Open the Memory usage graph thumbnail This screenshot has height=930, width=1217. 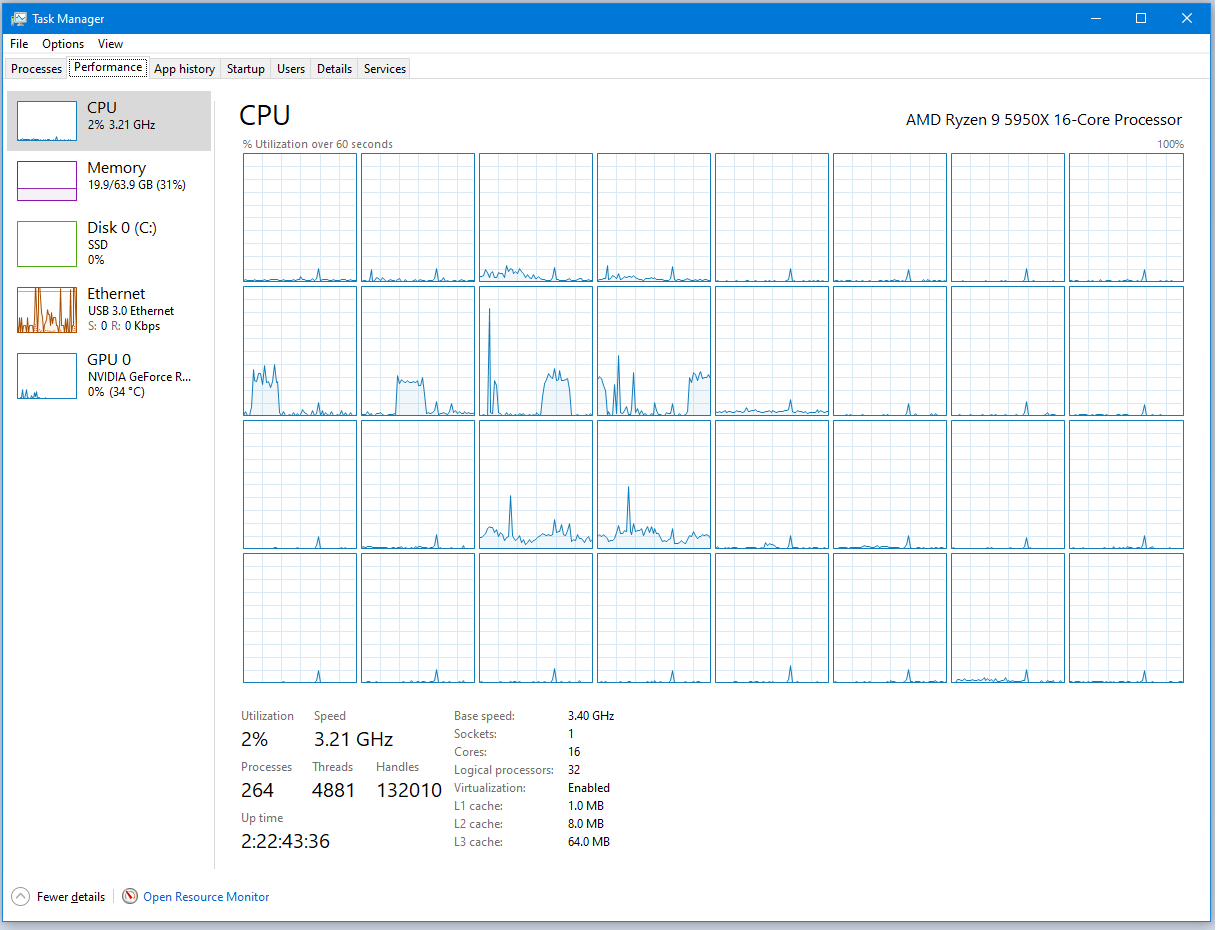(47, 181)
